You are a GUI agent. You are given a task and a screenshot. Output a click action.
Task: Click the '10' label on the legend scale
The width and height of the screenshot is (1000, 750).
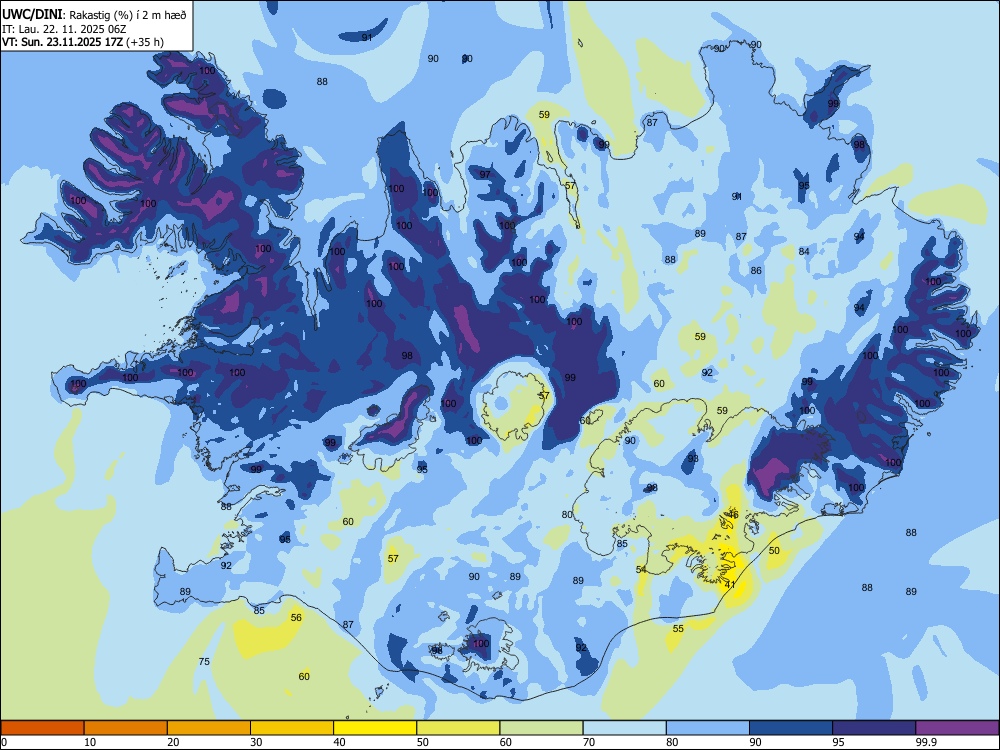click(x=90, y=742)
